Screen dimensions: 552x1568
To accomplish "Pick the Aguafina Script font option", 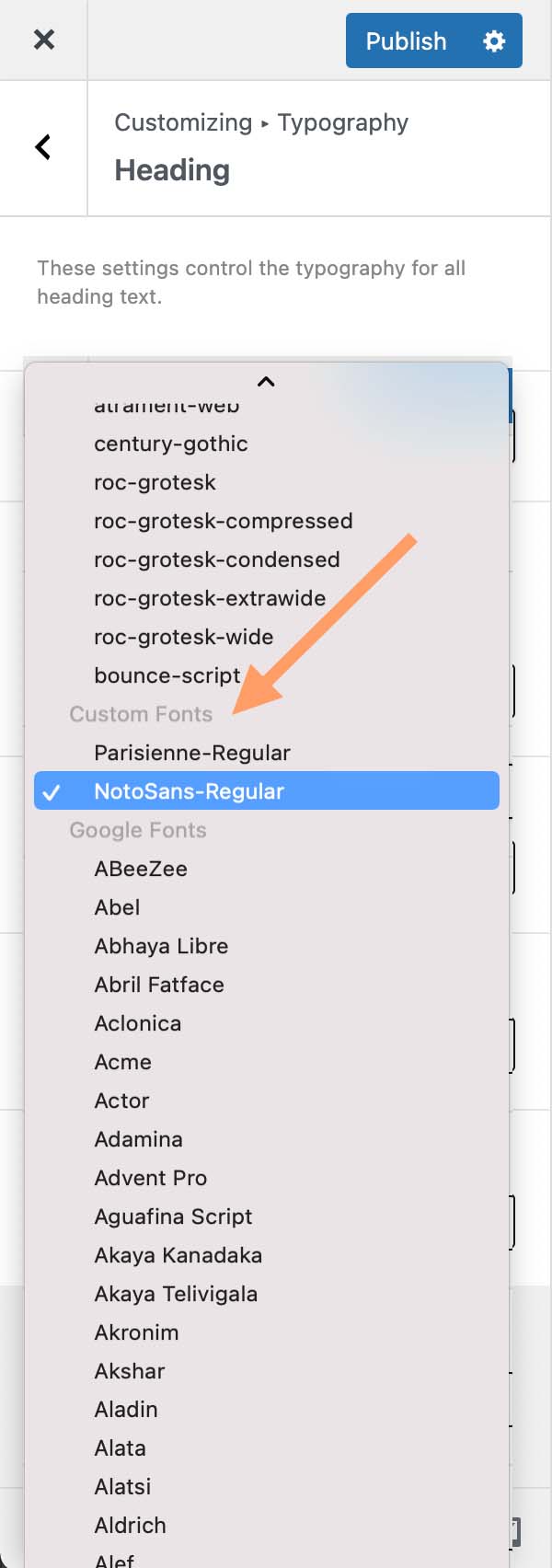I will tap(173, 1216).
